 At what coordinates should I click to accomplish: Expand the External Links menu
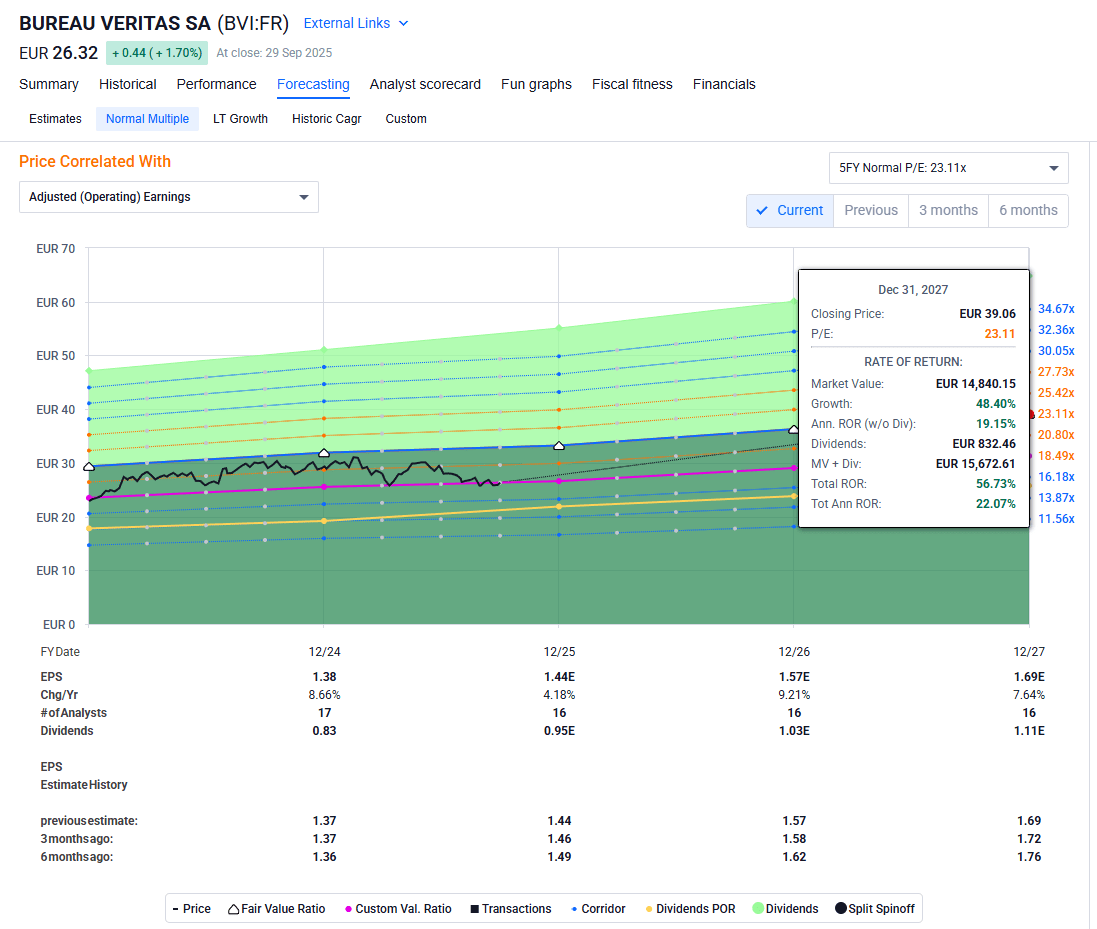(x=355, y=22)
